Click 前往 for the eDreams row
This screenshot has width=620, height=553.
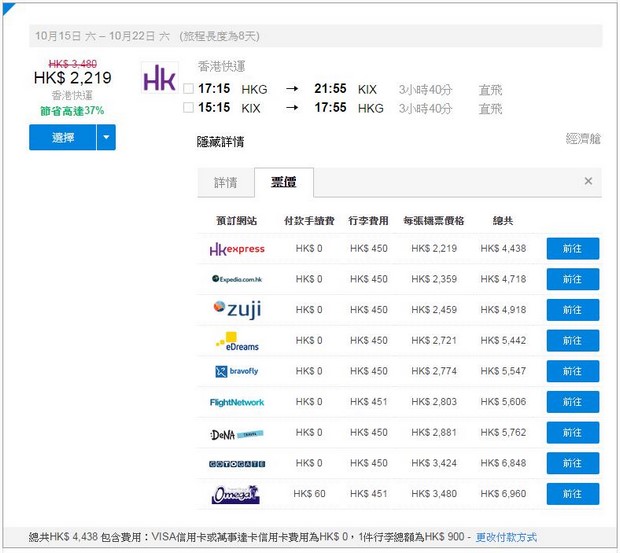[x=573, y=340]
